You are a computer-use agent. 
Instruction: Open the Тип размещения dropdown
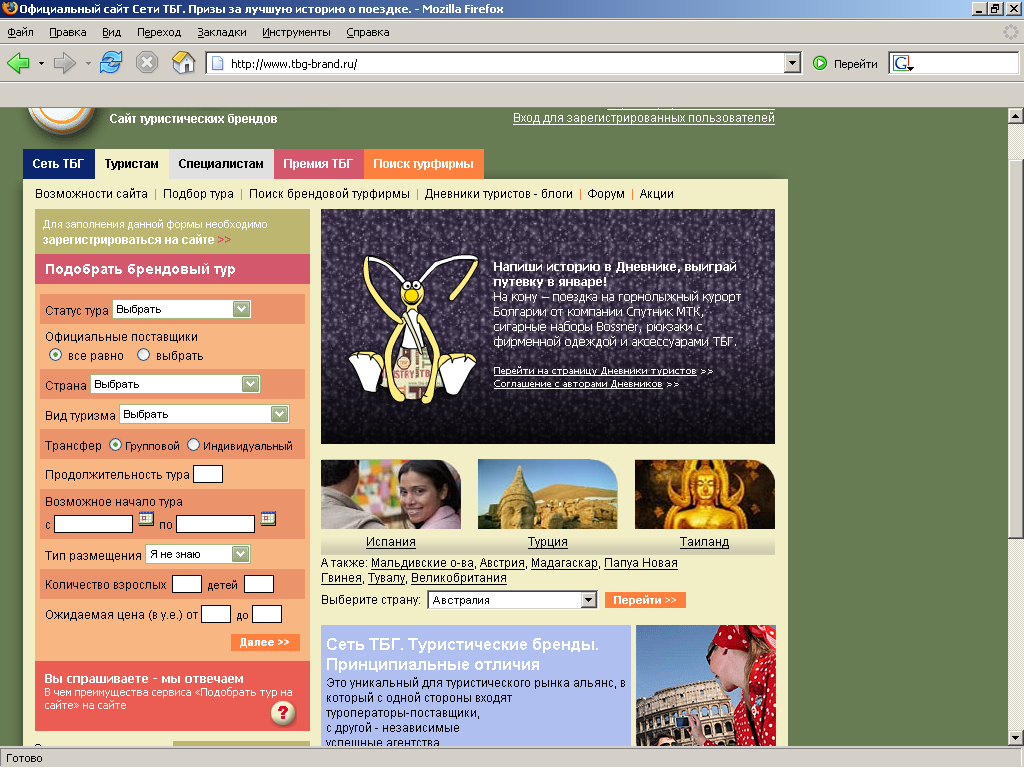[x=198, y=554]
